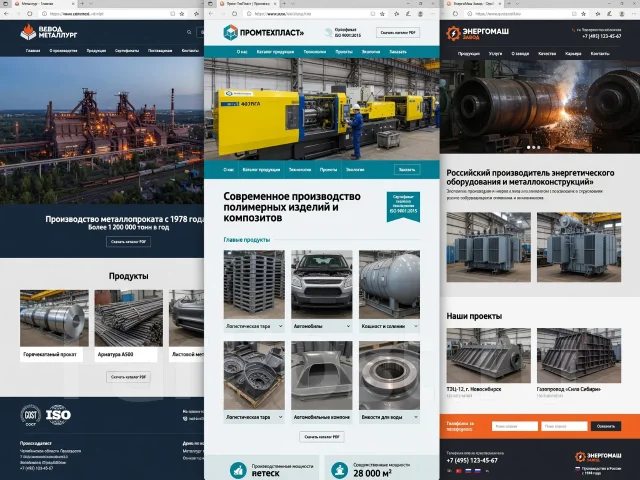The image size is (640, 480).
Task: Select the second carousel dot on Энергомаш hero
Action: point(533,147)
